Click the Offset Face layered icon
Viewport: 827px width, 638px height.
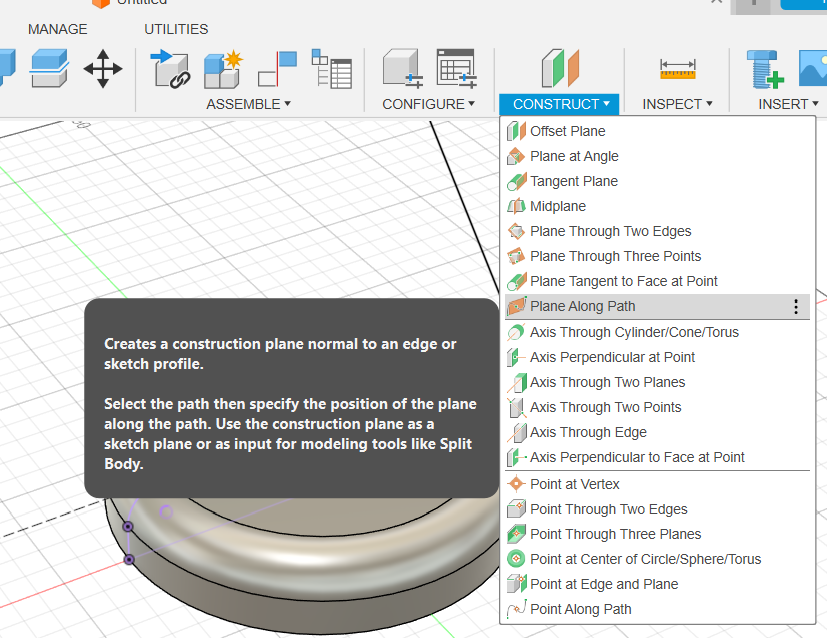(x=49, y=68)
